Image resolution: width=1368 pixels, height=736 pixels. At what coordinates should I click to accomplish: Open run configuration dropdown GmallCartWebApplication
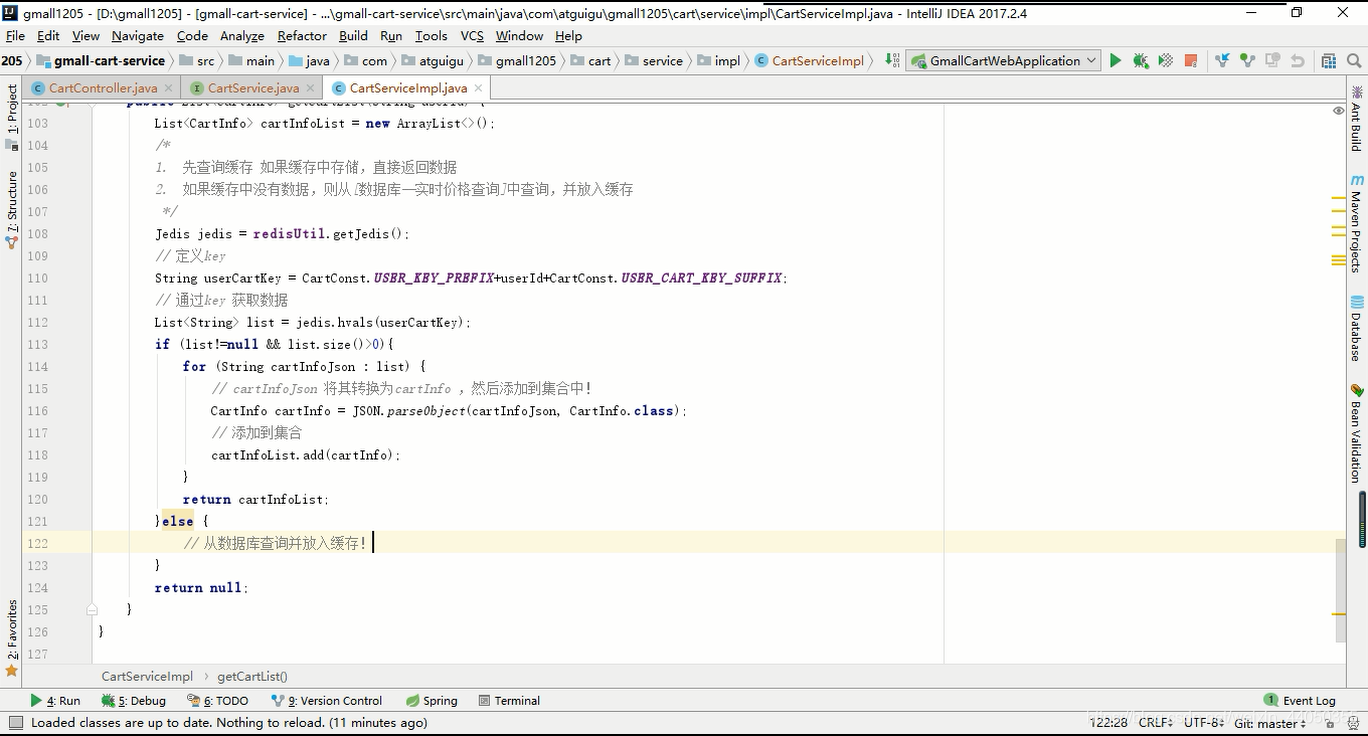coord(1004,61)
